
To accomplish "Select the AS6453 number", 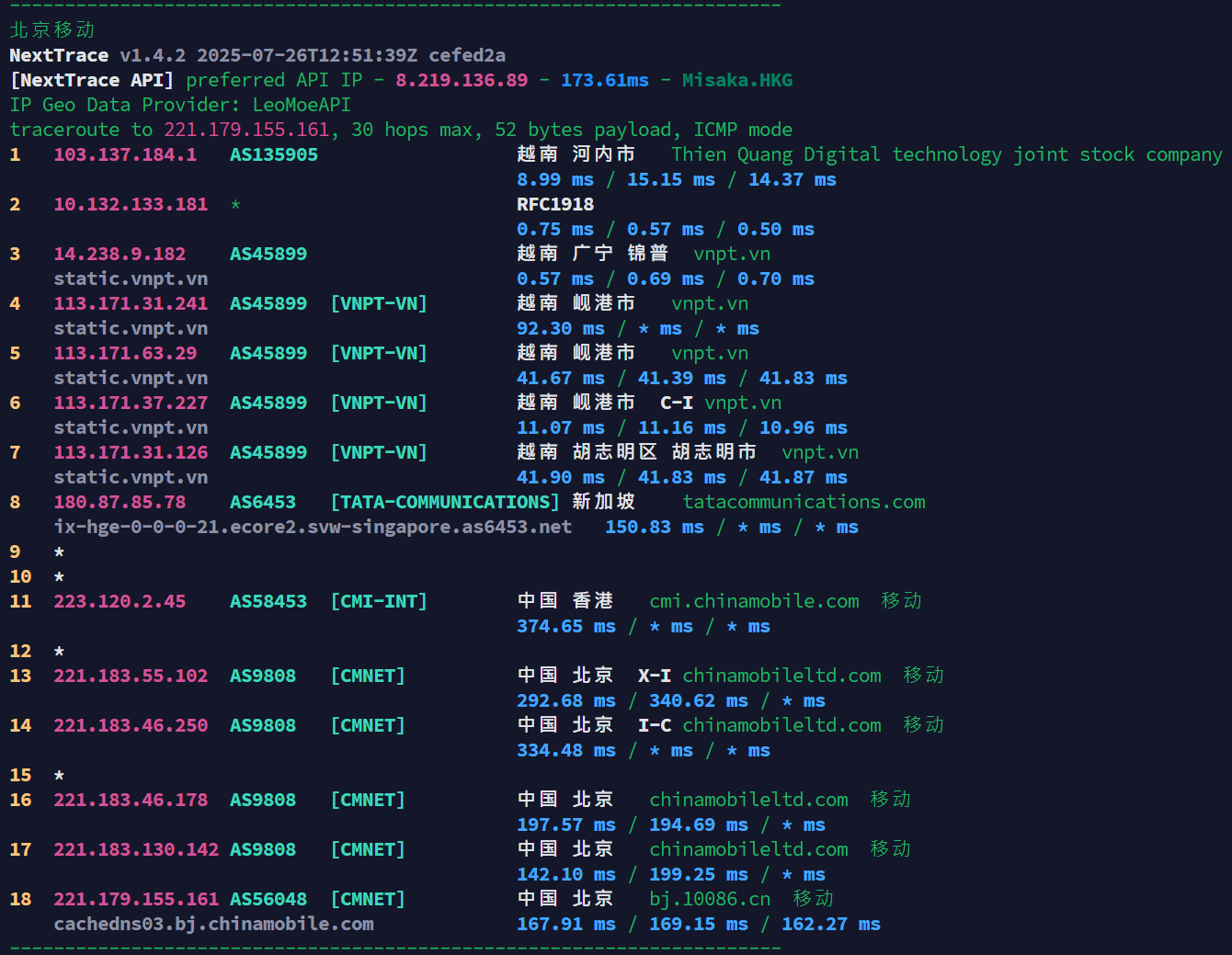I will 263,502.
